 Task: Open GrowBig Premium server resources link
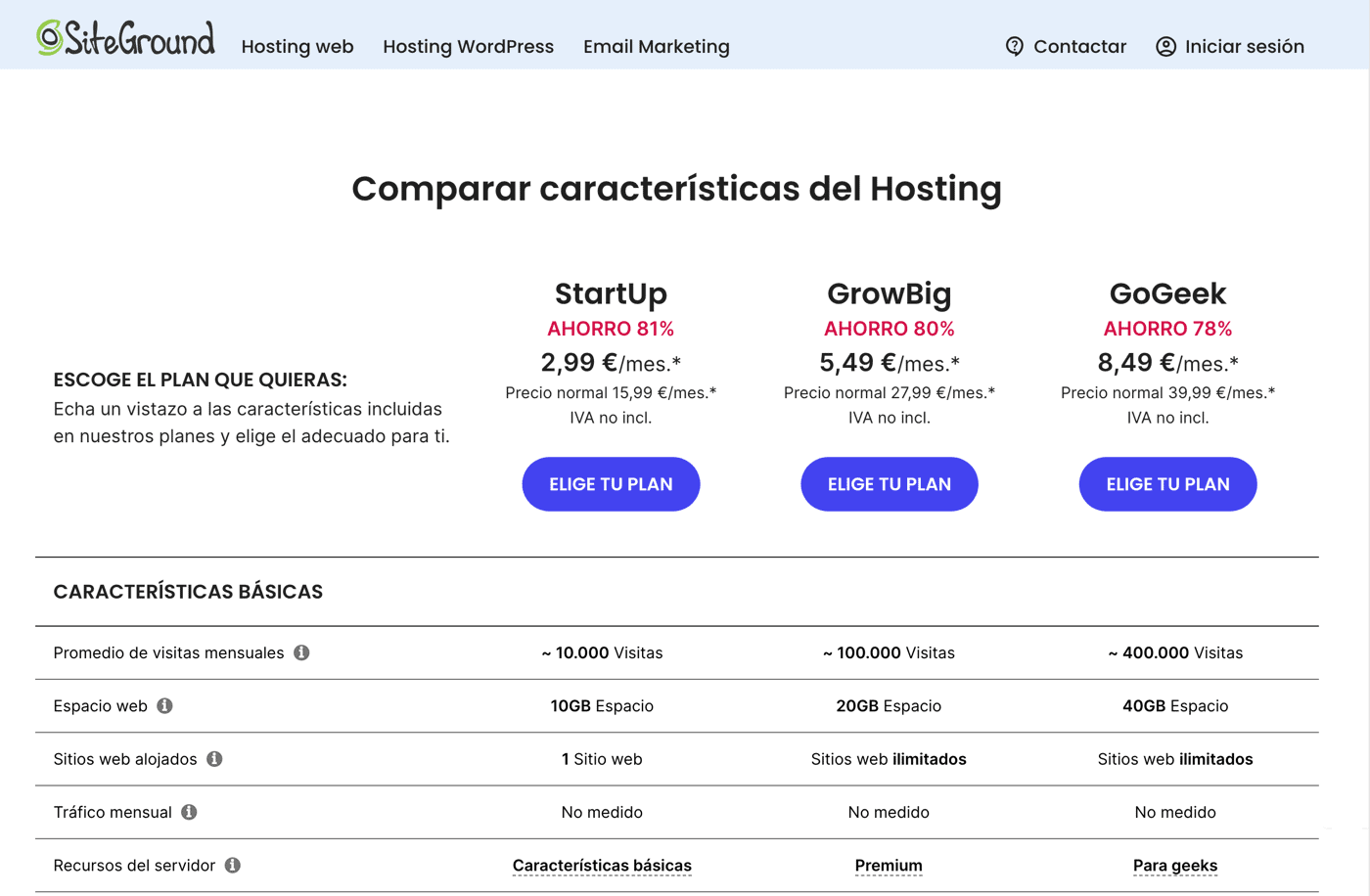[x=889, y=866]
